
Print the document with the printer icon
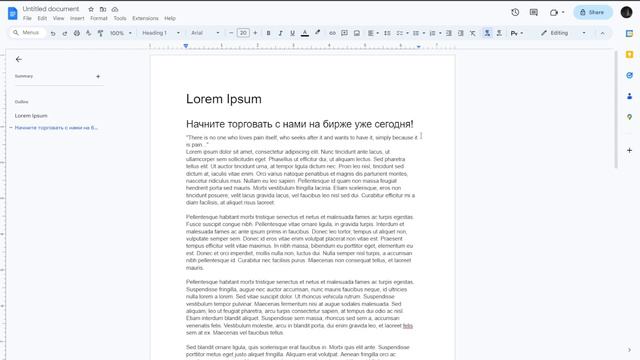click(77, 33)
